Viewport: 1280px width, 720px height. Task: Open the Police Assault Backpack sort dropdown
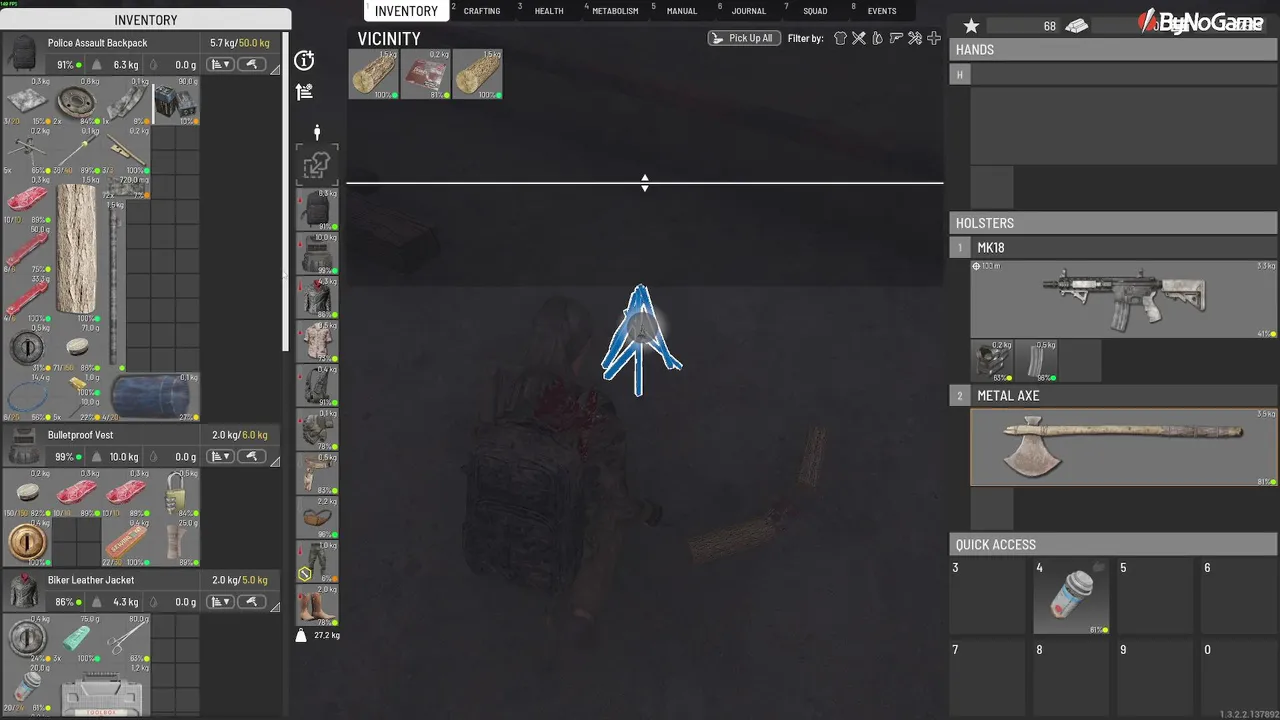click(220, 65)
